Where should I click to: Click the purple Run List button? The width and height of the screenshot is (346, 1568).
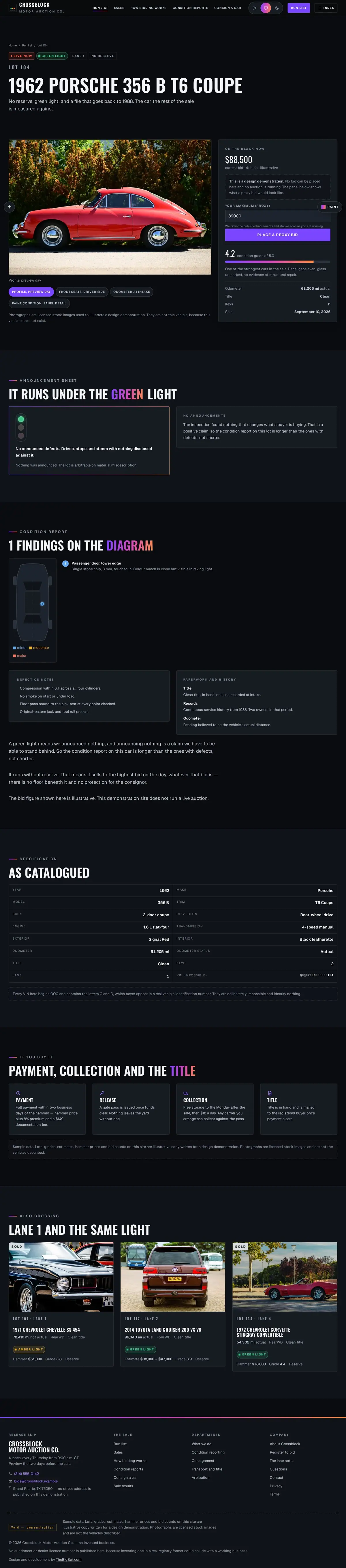tap(299, 8)
